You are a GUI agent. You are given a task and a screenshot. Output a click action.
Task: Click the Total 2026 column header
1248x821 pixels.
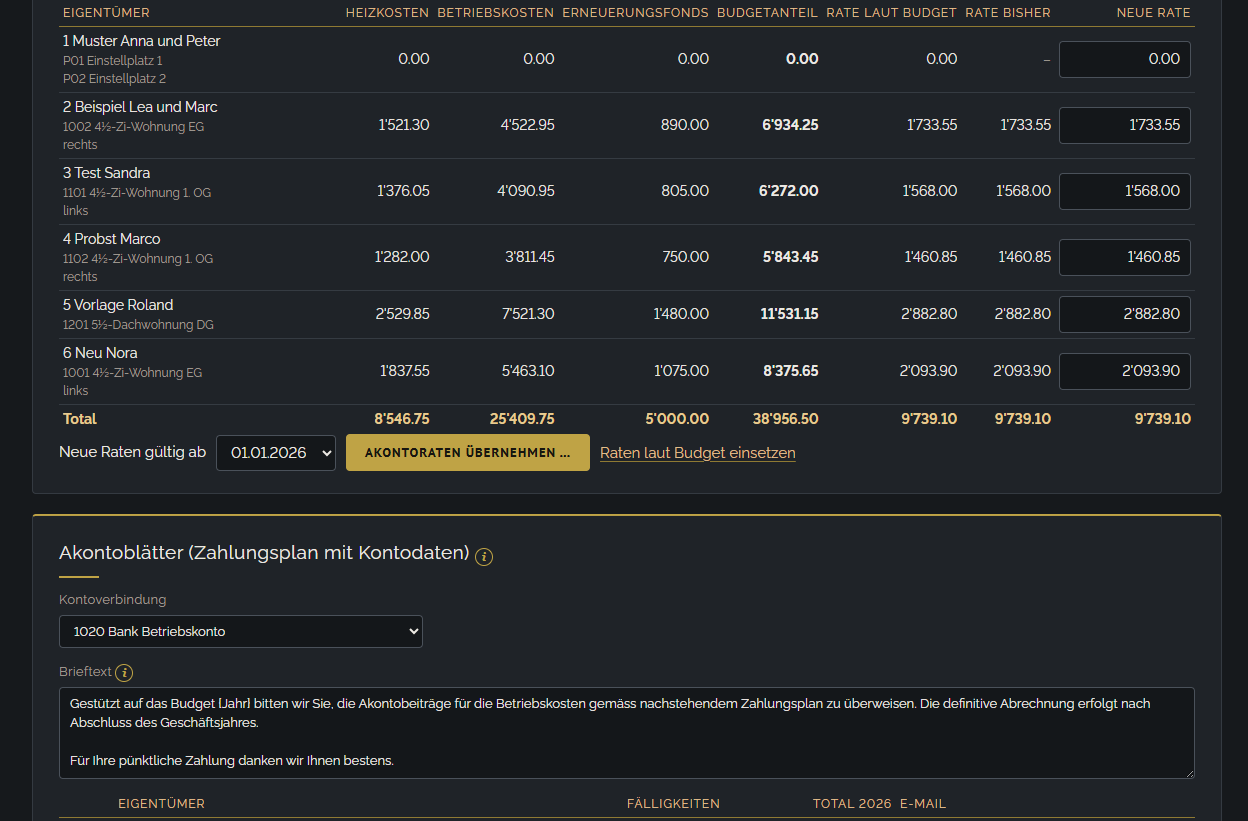[852, 804]
